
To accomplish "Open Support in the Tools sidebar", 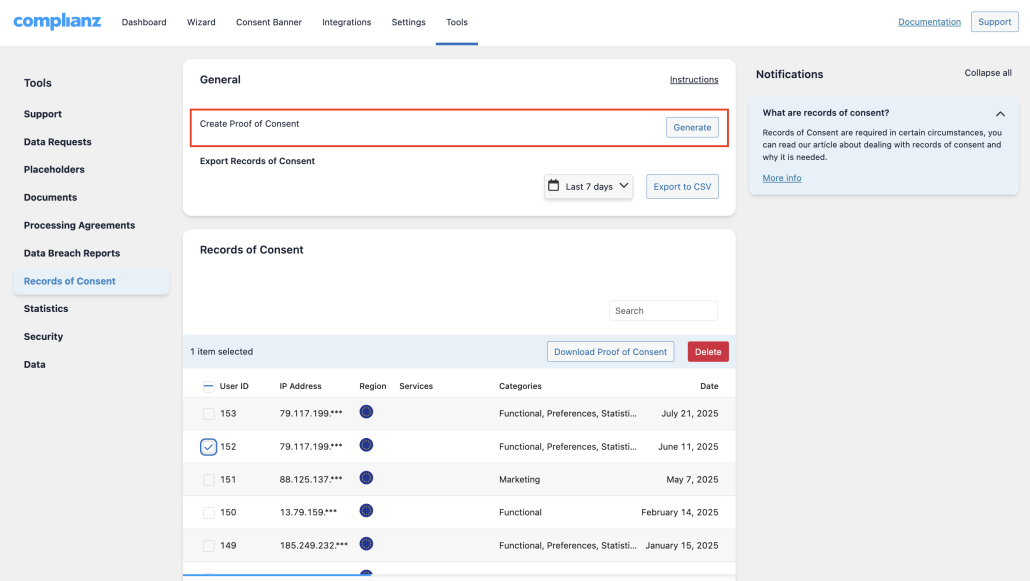I will coord(43,114).
